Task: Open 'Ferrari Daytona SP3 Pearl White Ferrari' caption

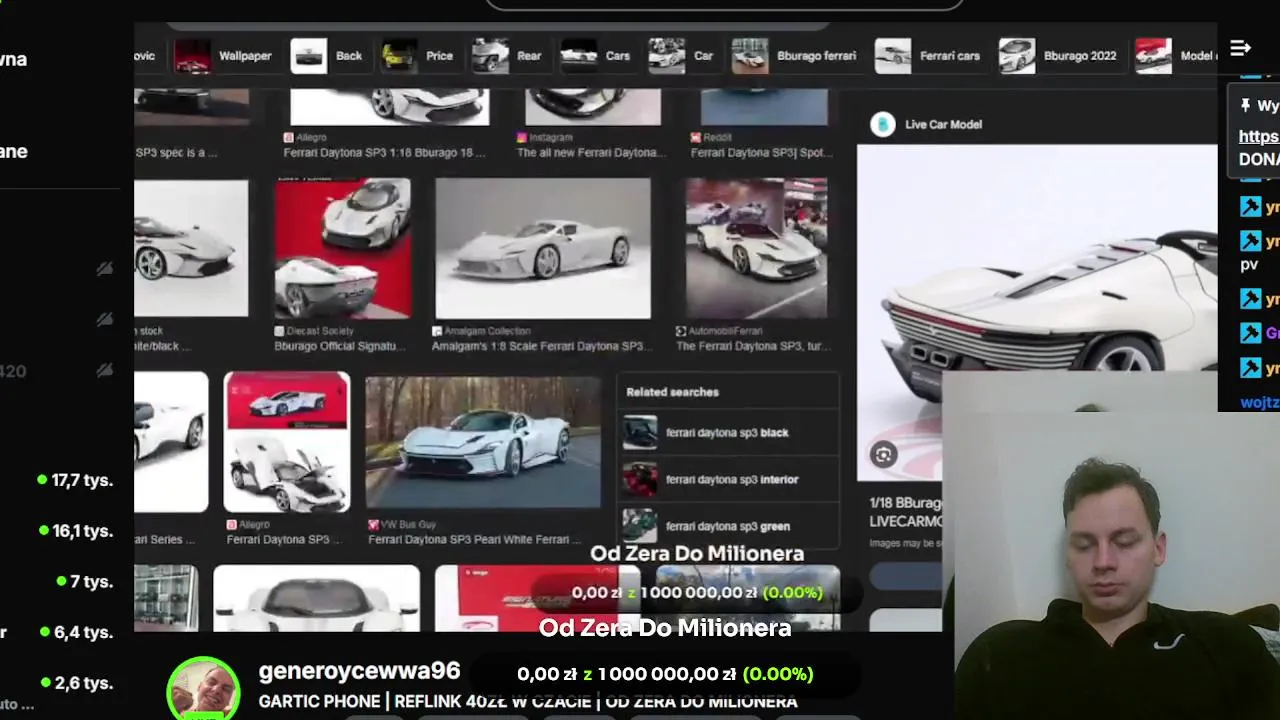Action: (475, 540)
